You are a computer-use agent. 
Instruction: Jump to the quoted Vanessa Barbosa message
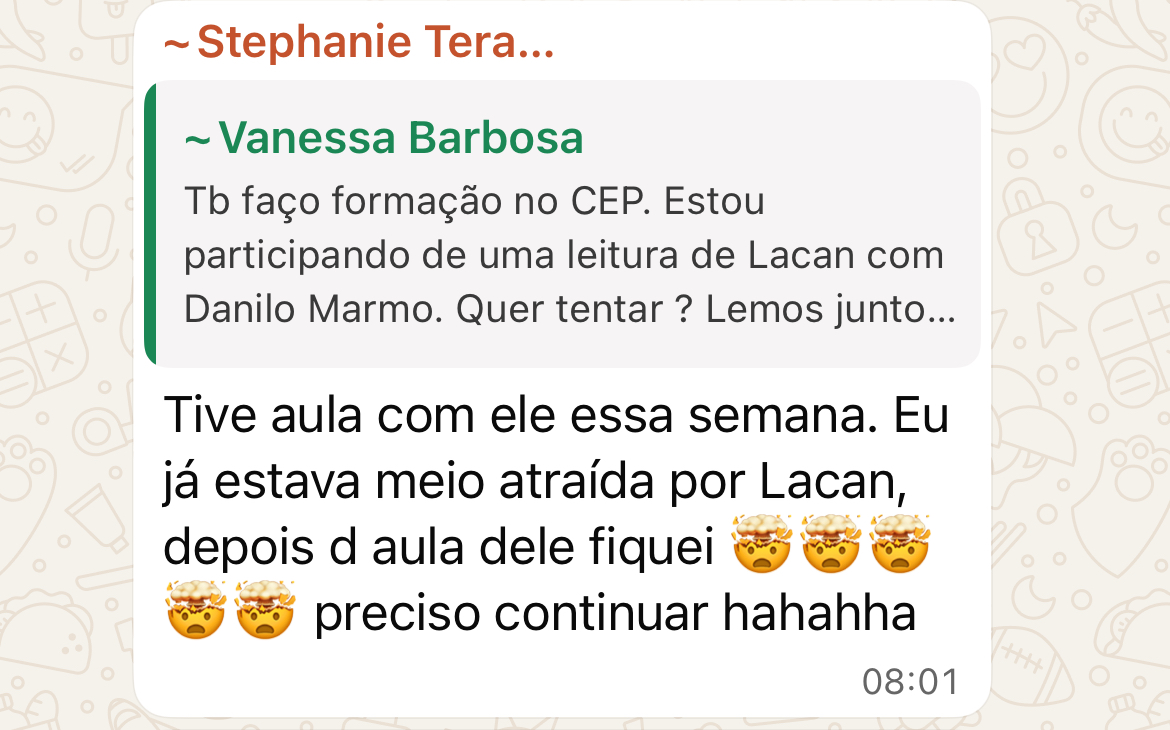coord(562,224)
